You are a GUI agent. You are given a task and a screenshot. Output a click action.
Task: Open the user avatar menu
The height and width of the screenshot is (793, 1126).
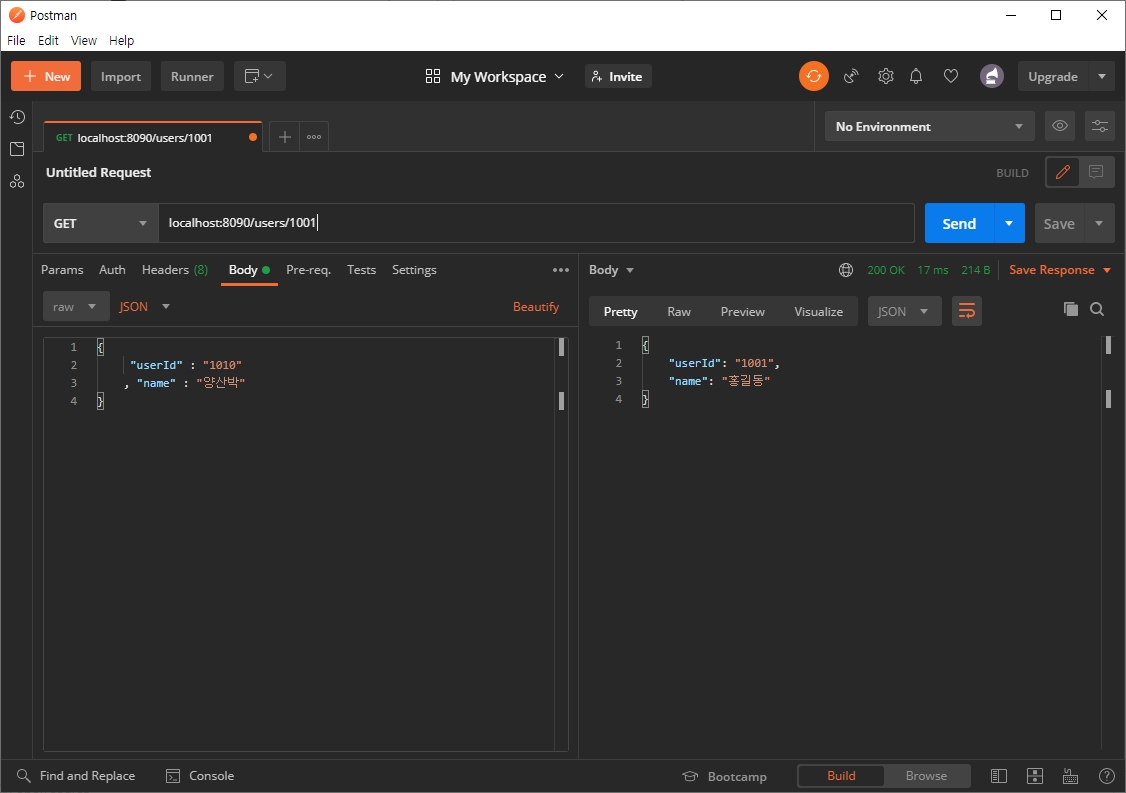(992, 76)
